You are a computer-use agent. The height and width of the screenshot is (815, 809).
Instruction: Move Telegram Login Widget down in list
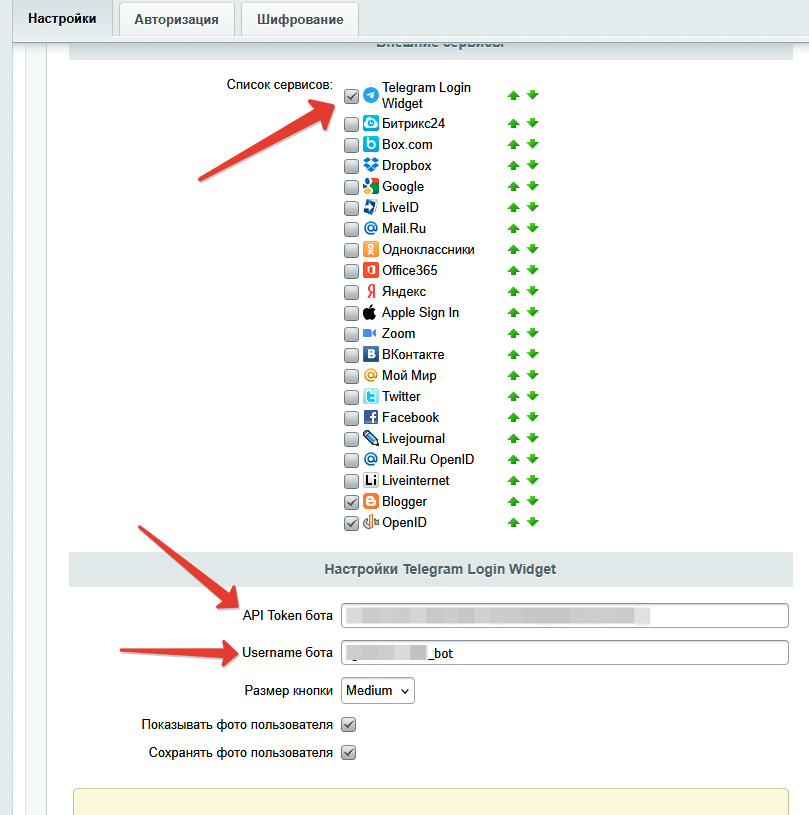coord(532,95)
